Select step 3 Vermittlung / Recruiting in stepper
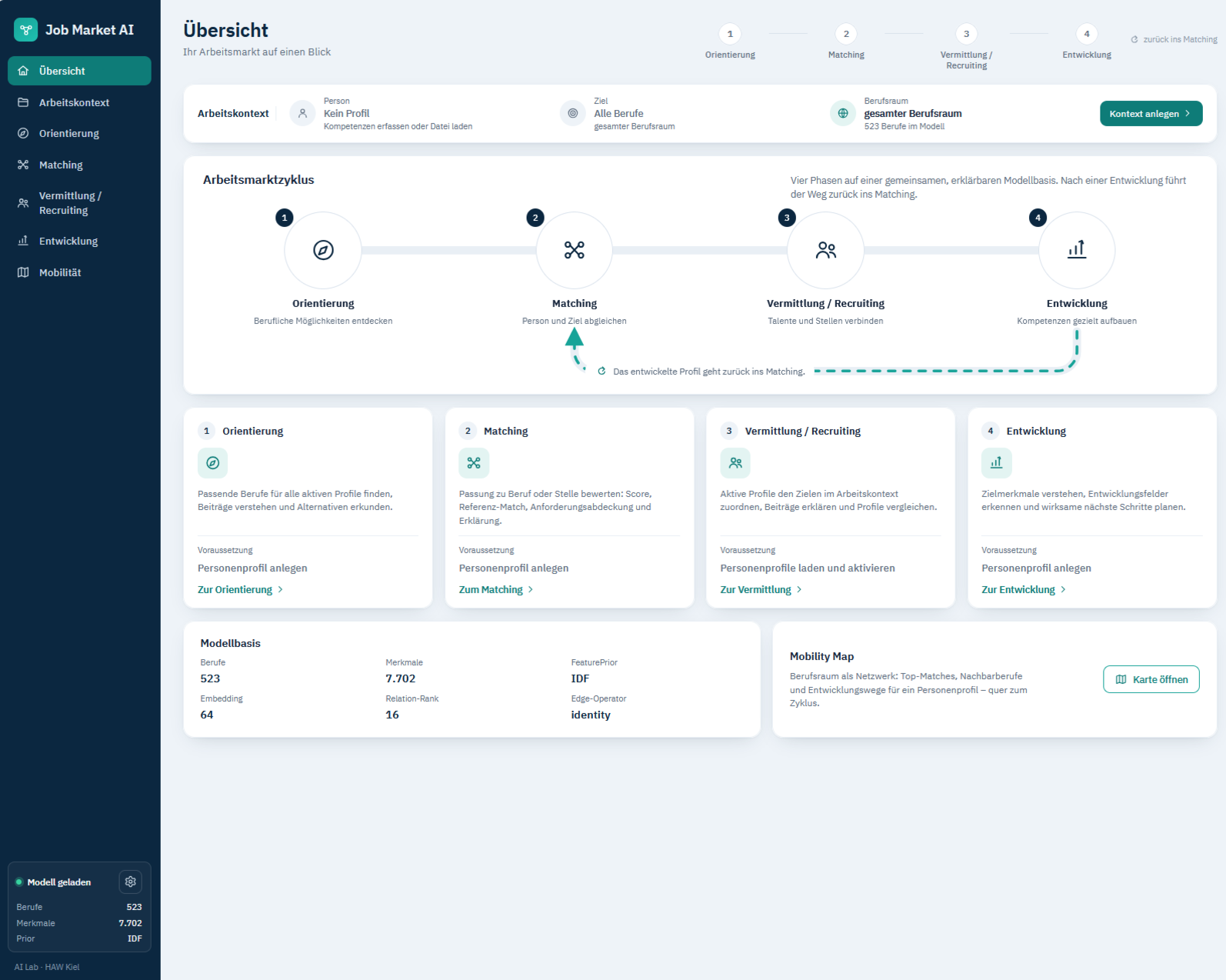Image resolution: width=1226 pixels, height=980 pixels. point(967,48)
